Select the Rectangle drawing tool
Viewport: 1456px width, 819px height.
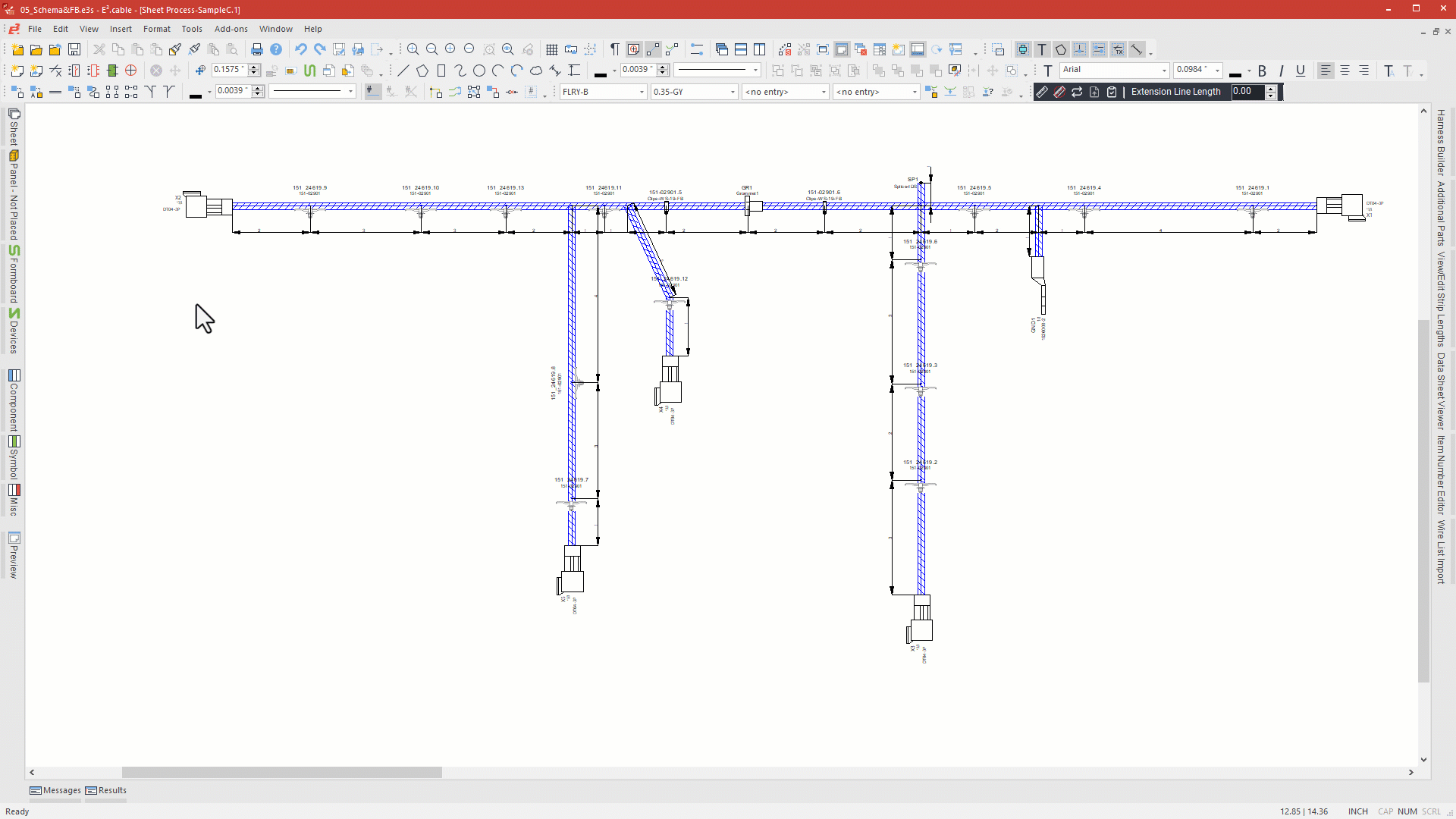(441, 70)
